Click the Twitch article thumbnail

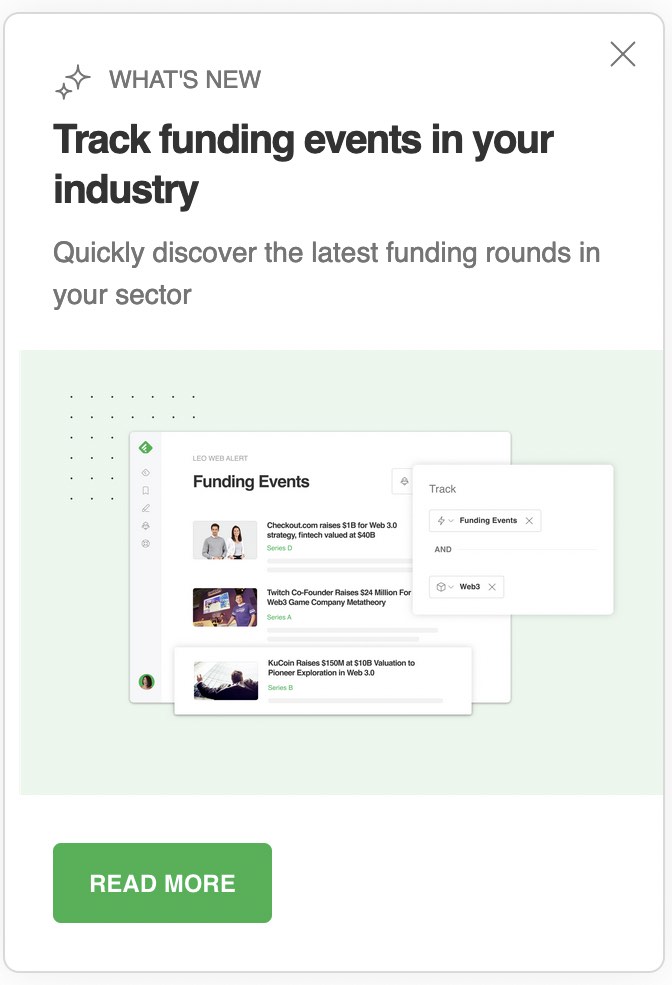(x=225, y=607)
